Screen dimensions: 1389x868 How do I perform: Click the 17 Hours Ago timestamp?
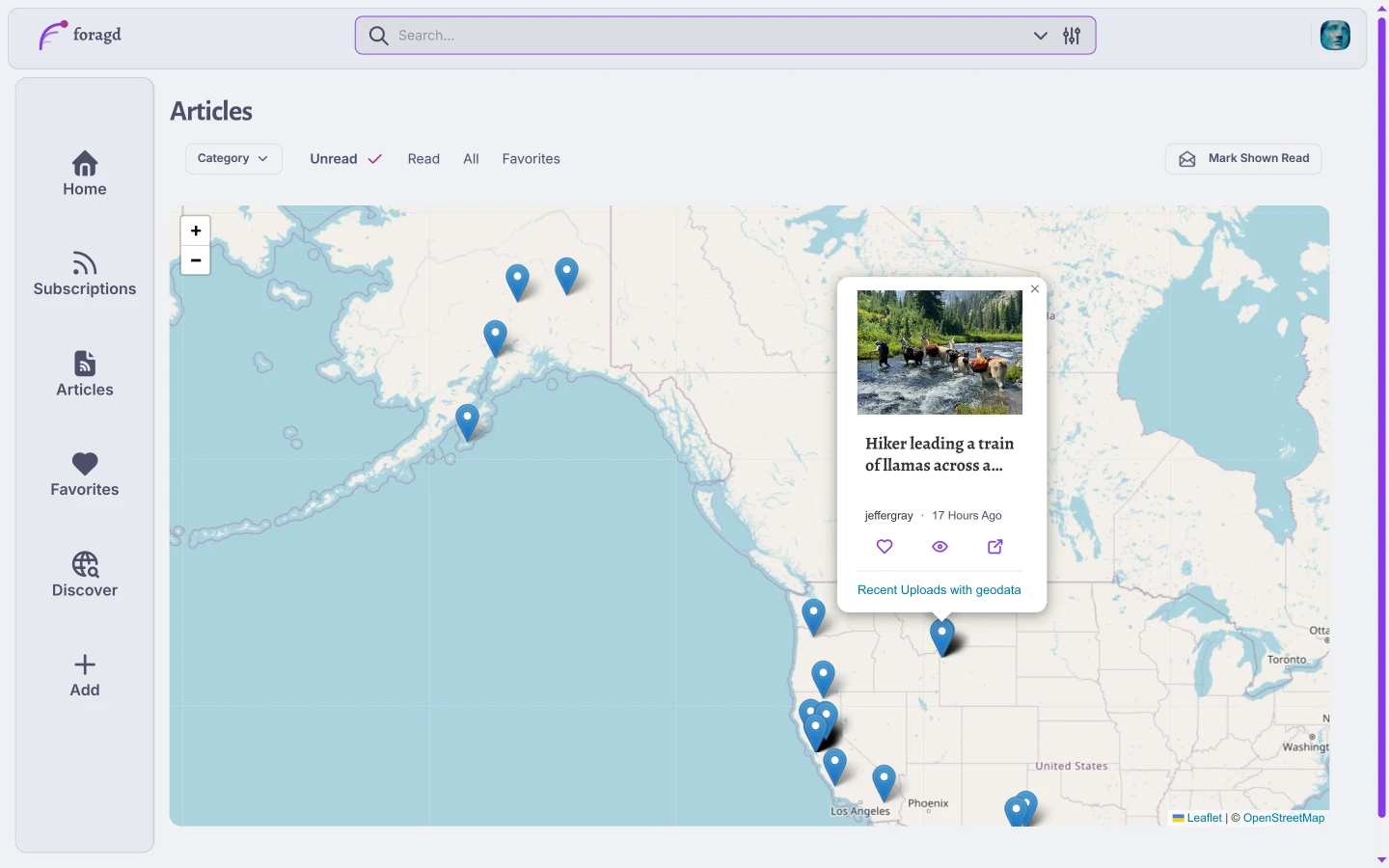pos(967,516)
